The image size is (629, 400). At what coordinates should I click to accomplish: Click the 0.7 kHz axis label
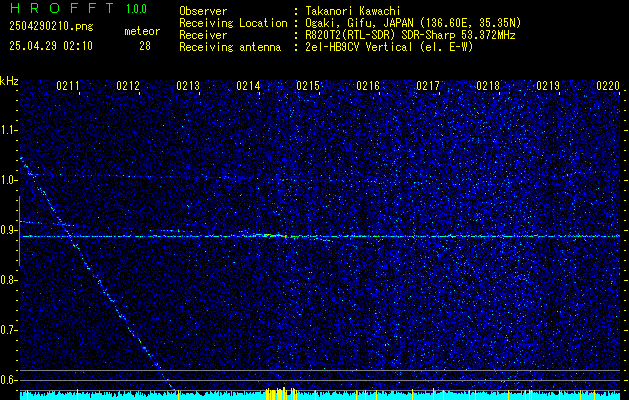[x=9, y=330]
